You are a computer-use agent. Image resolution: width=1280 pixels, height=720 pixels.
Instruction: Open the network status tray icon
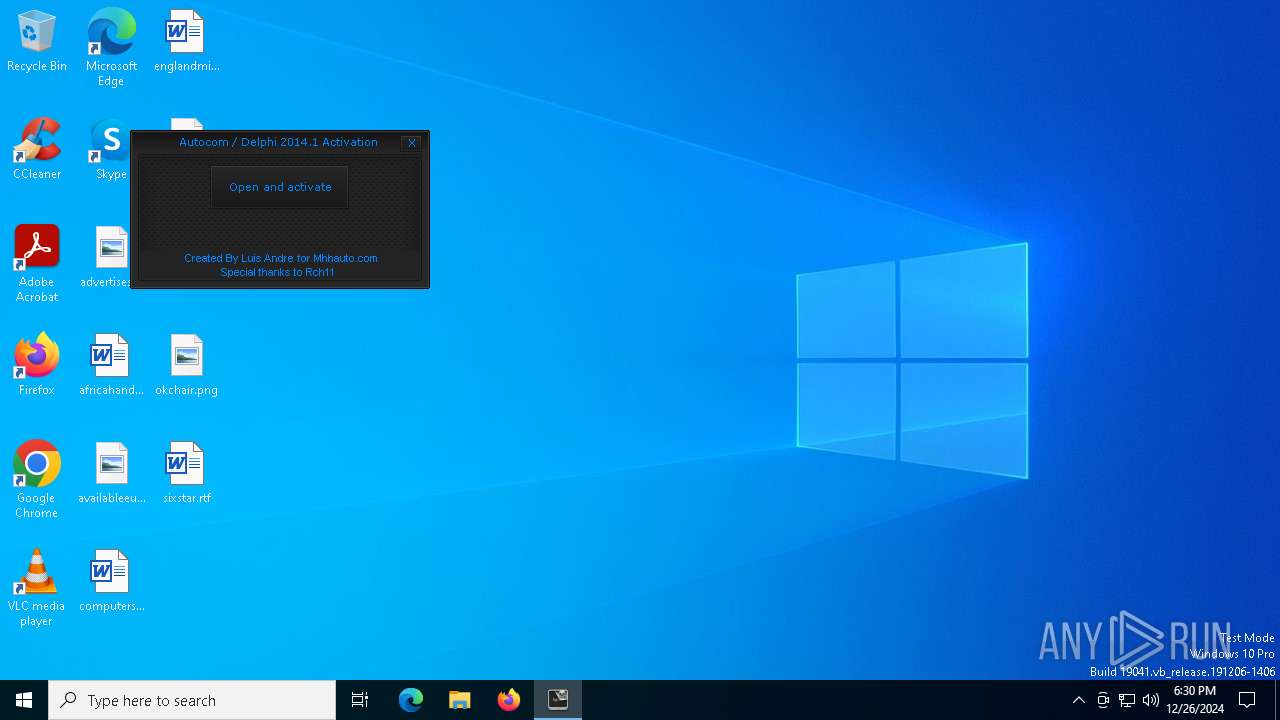coord(1127,700)
